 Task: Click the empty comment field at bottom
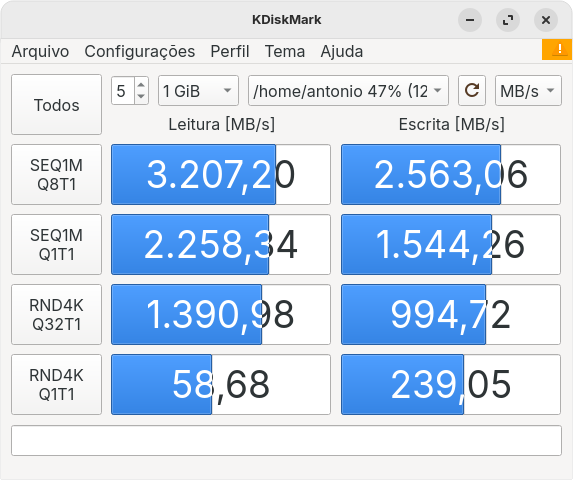coord(286,440)
